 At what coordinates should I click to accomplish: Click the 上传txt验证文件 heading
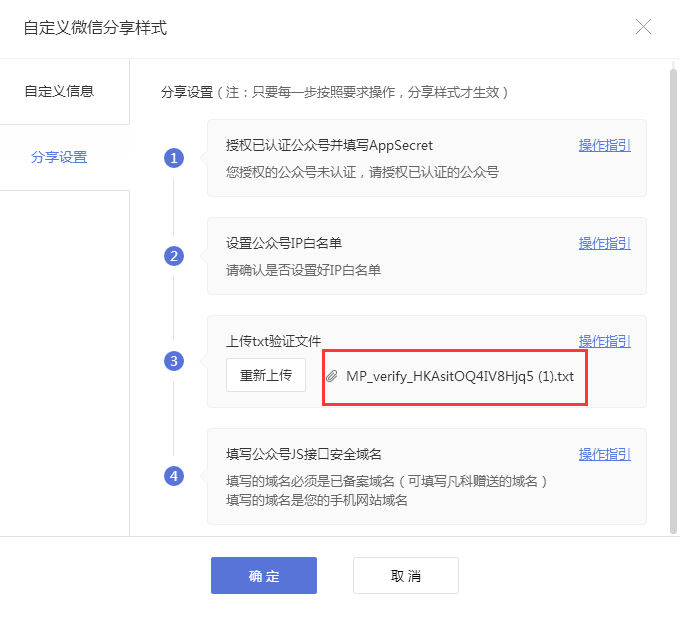(x=274, y=341)
